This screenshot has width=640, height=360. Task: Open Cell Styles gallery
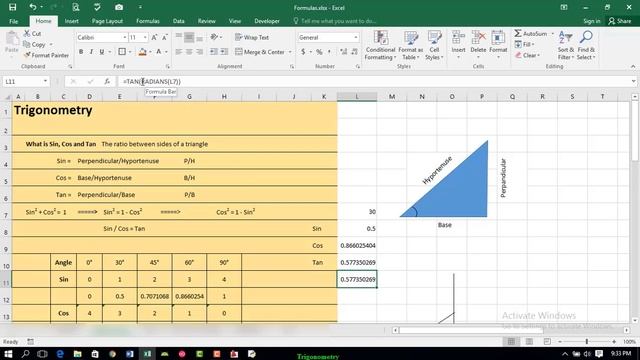click(x=434, y=46)
